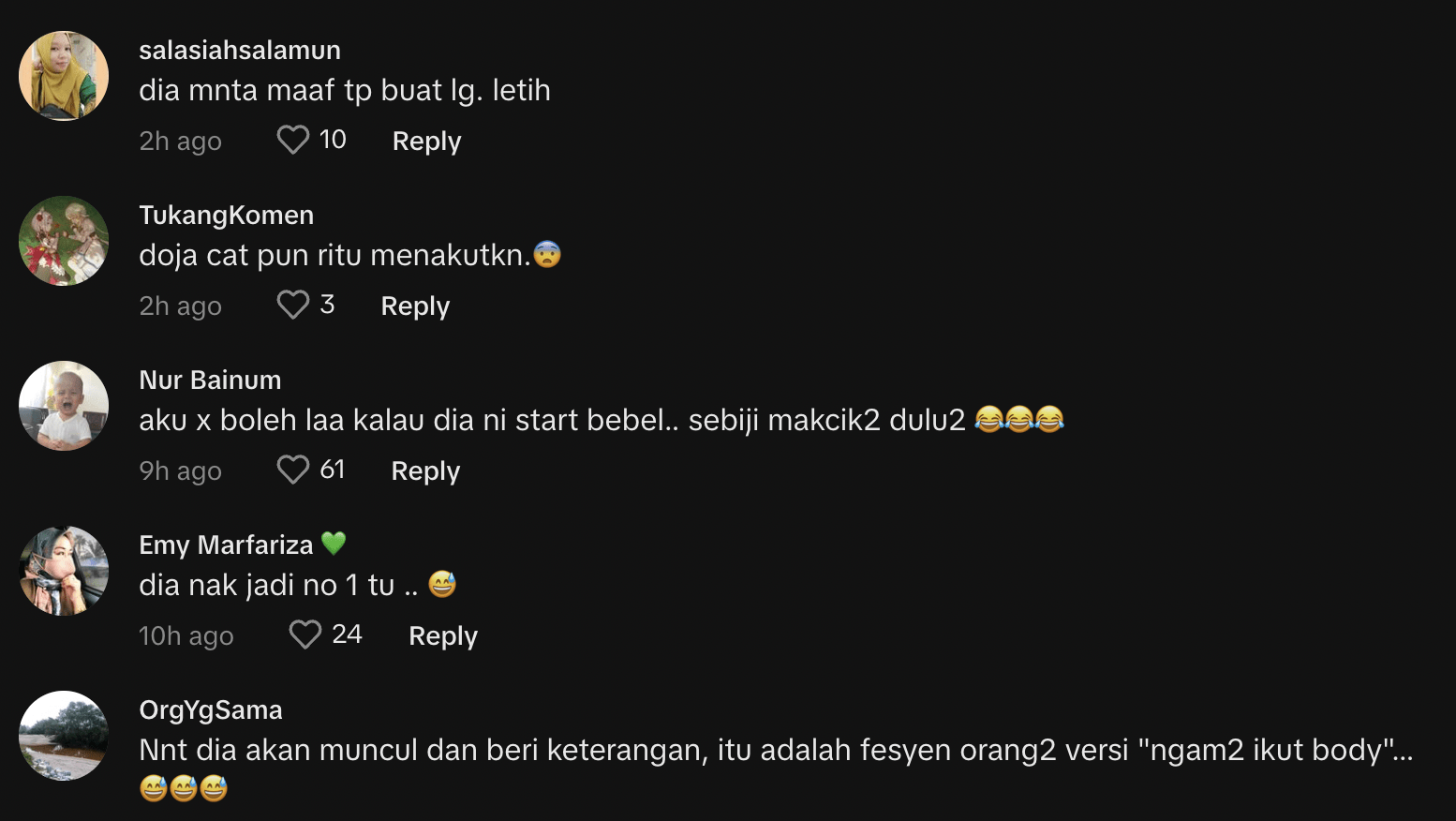Open Emy Marfariza's username link
Image resolution: width=1456 pixels, height=821 pixels.
pyautogui.click(x=226, y=545)
